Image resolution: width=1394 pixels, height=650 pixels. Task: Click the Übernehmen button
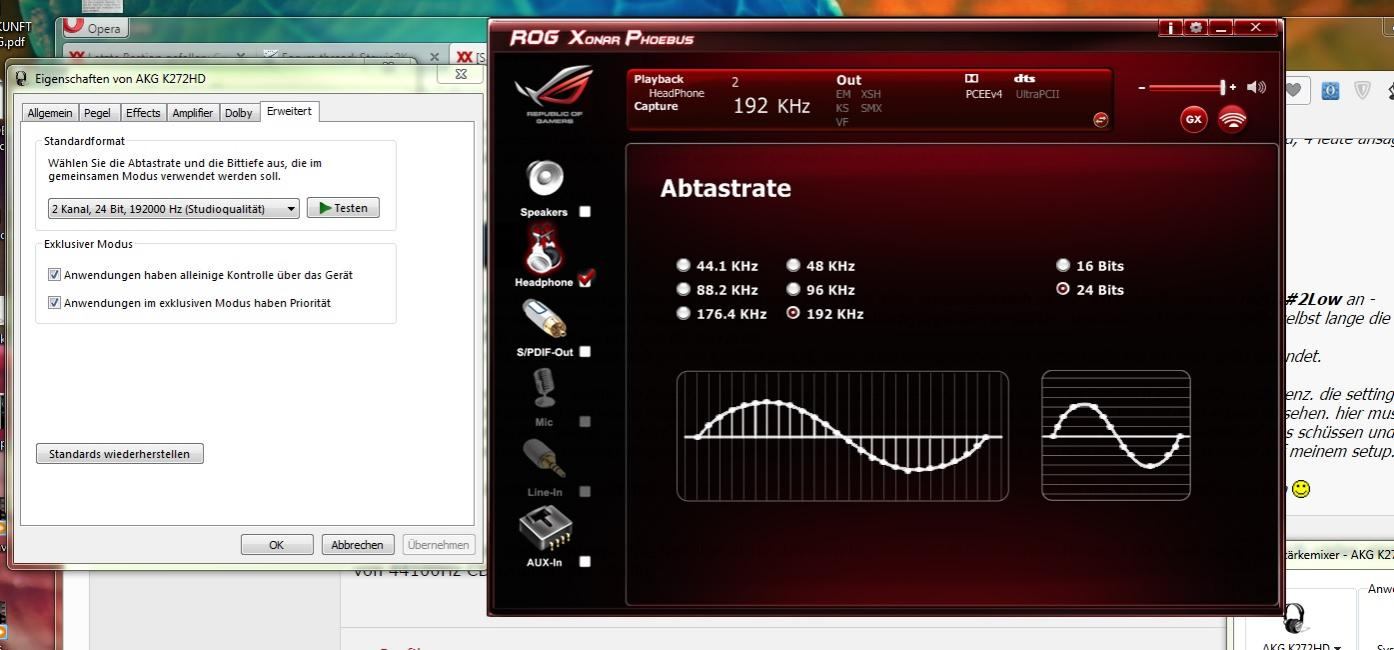[438, 545]
